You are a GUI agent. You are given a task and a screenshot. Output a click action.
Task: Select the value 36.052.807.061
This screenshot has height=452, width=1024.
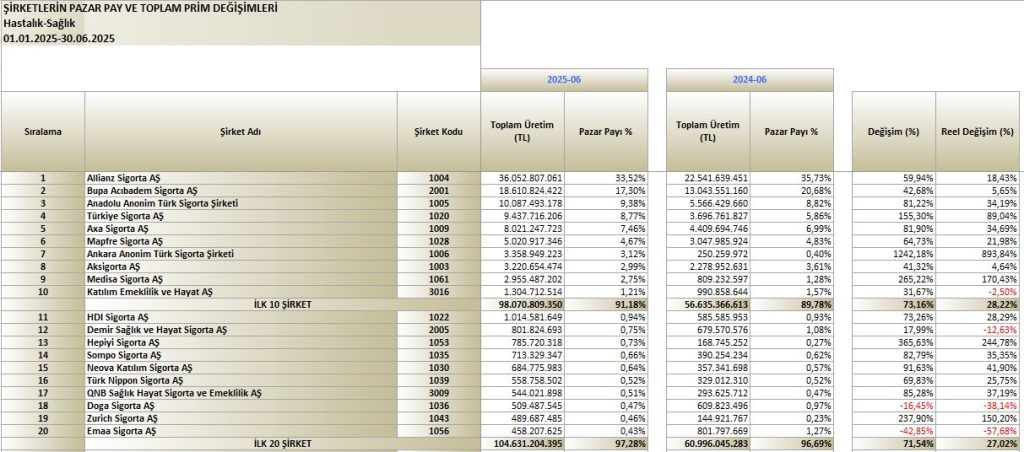(x=523, y=178)
